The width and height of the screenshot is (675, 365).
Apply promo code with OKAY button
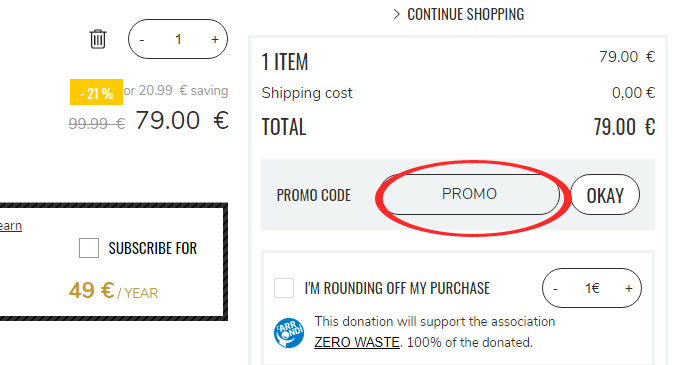(605, 195)
